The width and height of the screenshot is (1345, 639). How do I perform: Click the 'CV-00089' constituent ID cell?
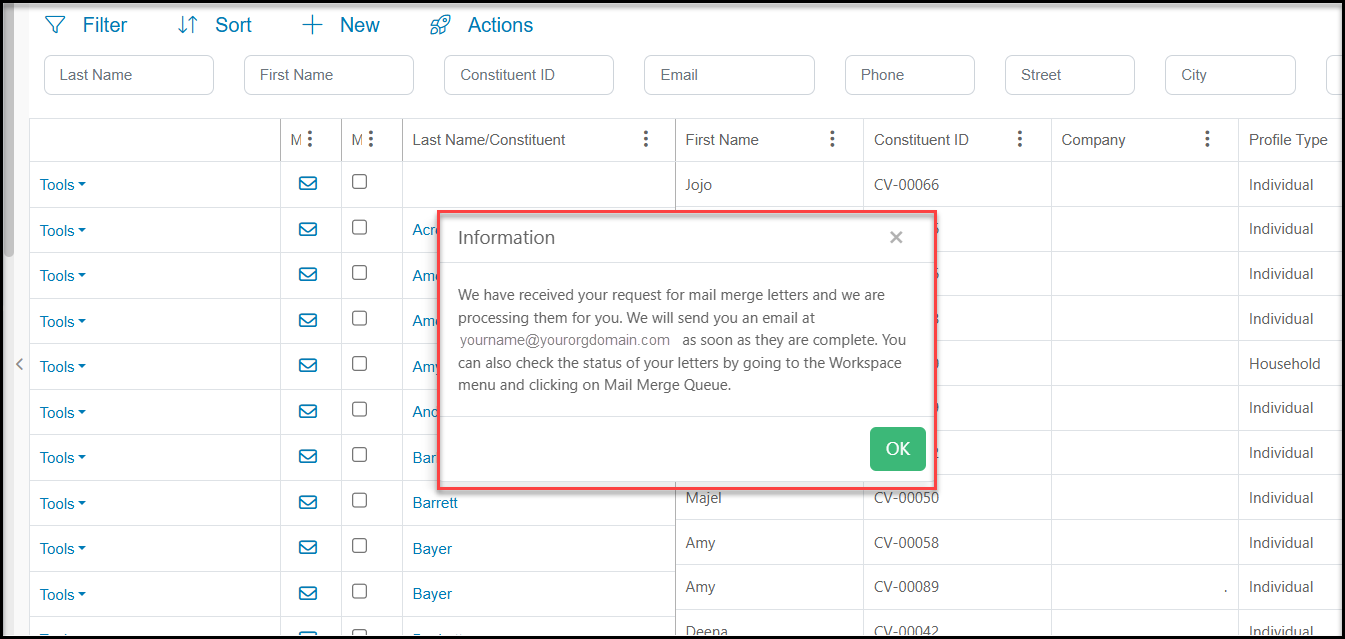tap(907, 587)
